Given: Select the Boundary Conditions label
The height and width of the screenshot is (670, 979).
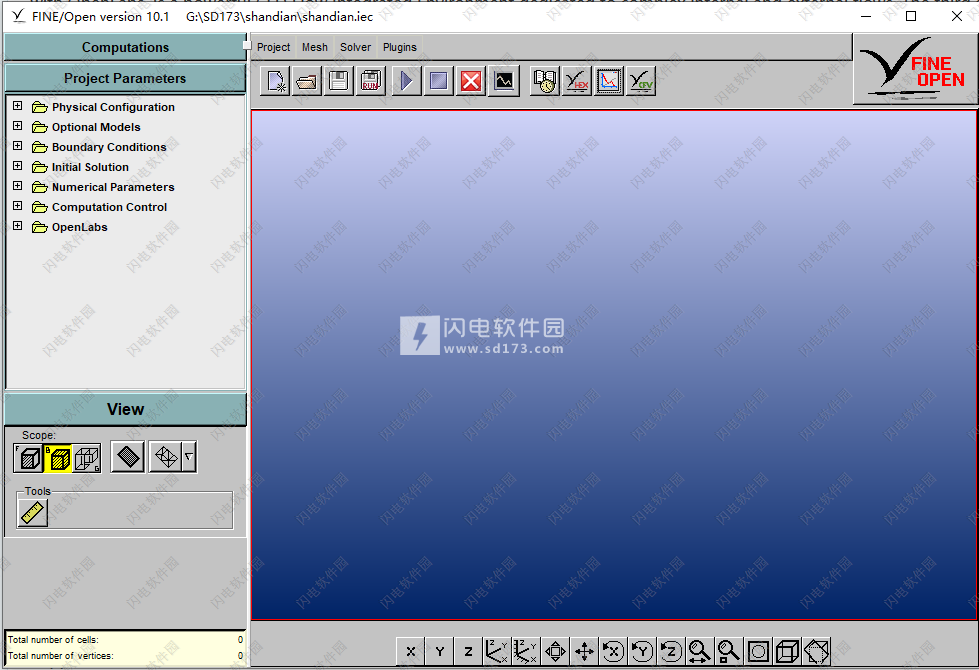Looking at the screenshot, I should (109, 147).
